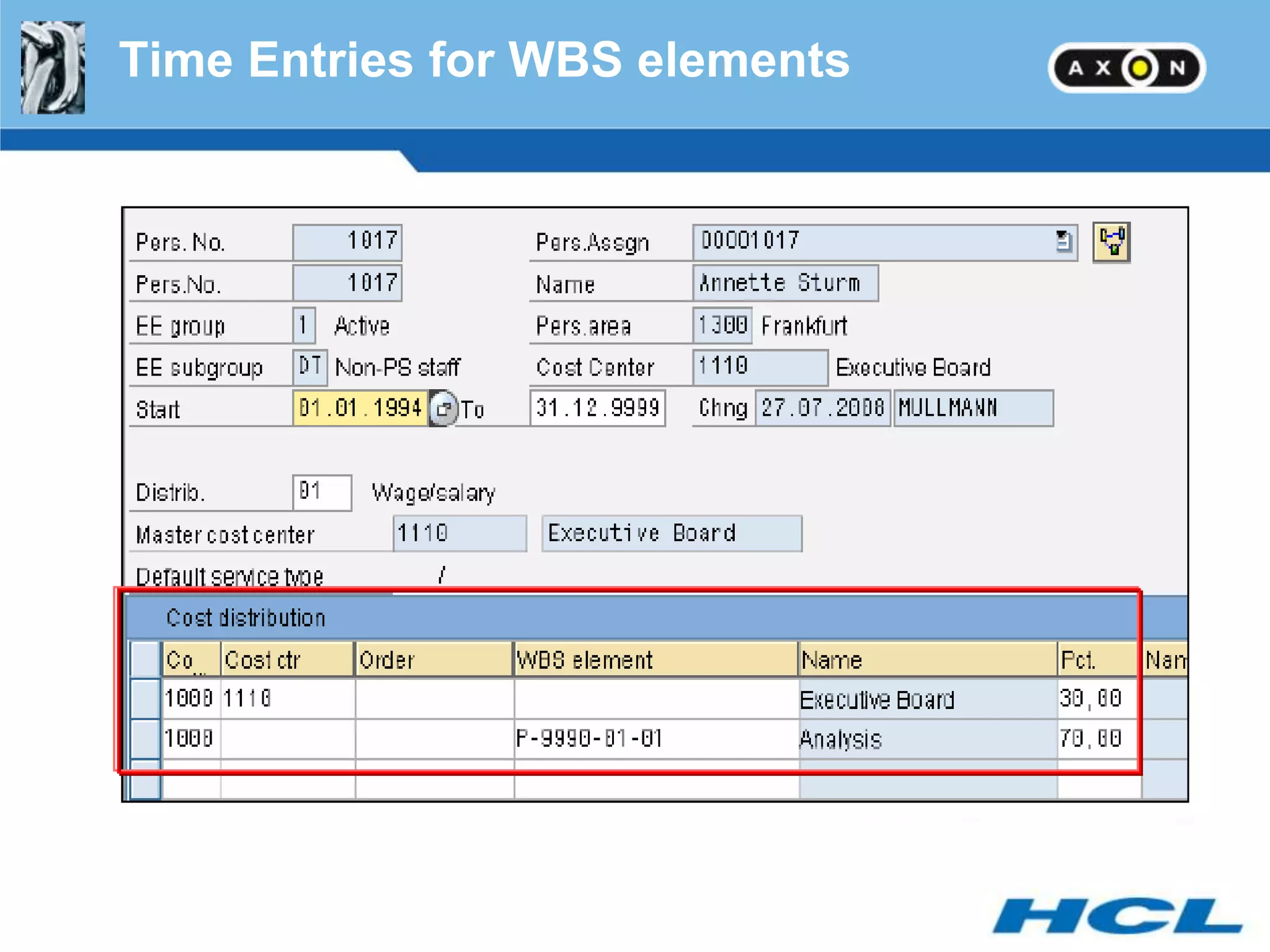Click the Pers.area field 1300
Viewport: 1270px width, 952px height.
[x=722, y=325]
